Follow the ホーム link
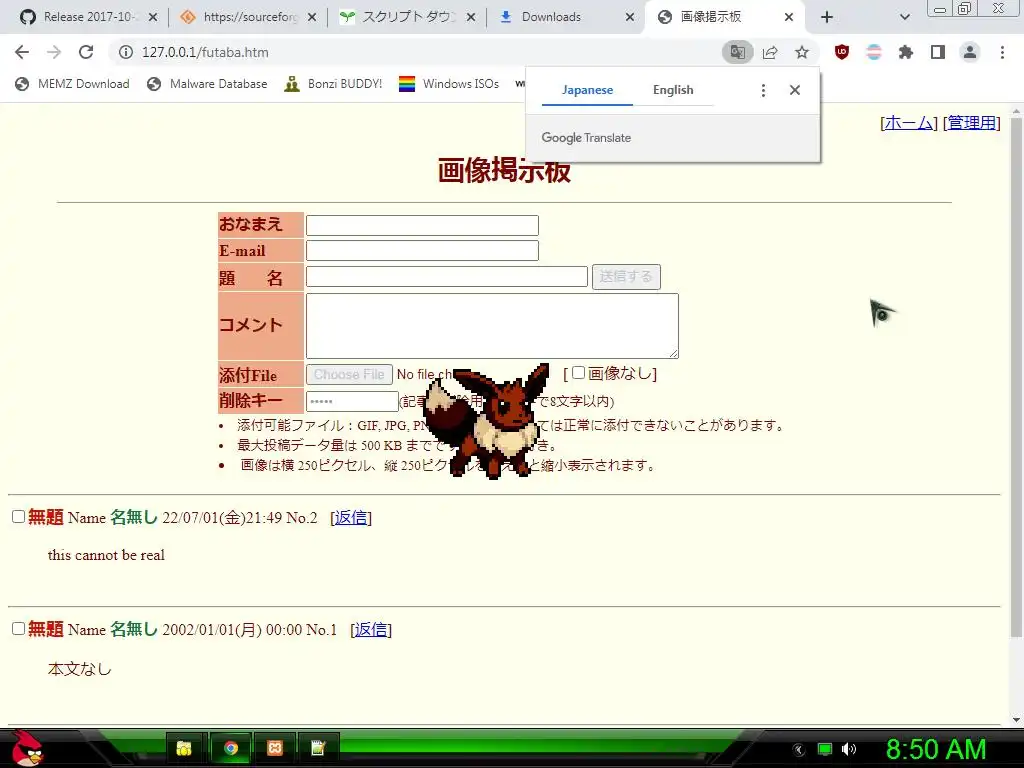Viewport: 1024px width, 768px height. click(x=908, y=122)
